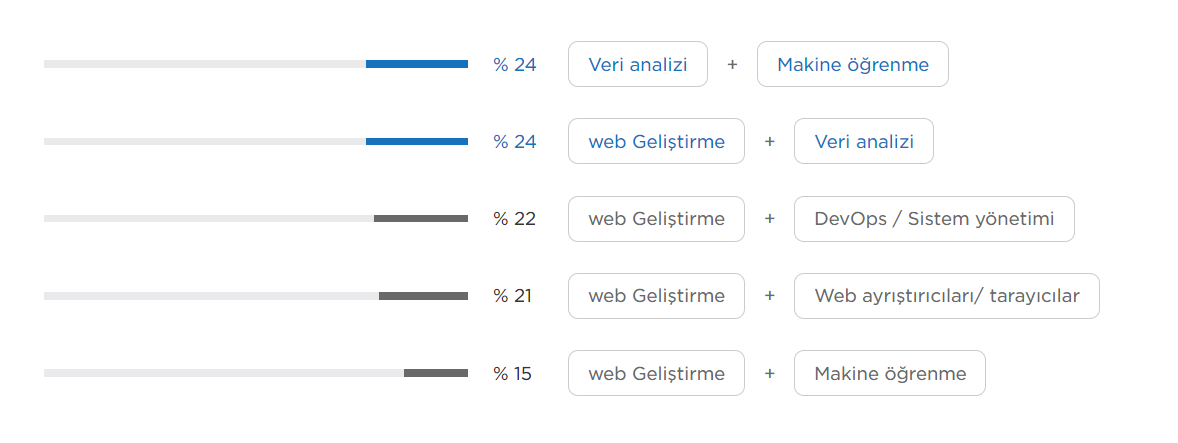Click plus sign between Veri analizi and Makine öğrenme
The width and height of the screenshot is (1178, 443).
(x=732, y=65)
